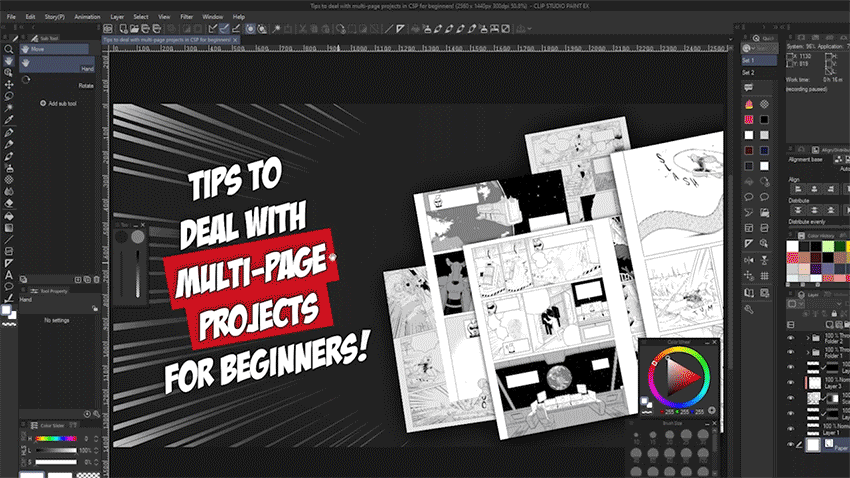
Task: Click the flip horizontal icon in Quick Access
Action: tap(749, 260)
